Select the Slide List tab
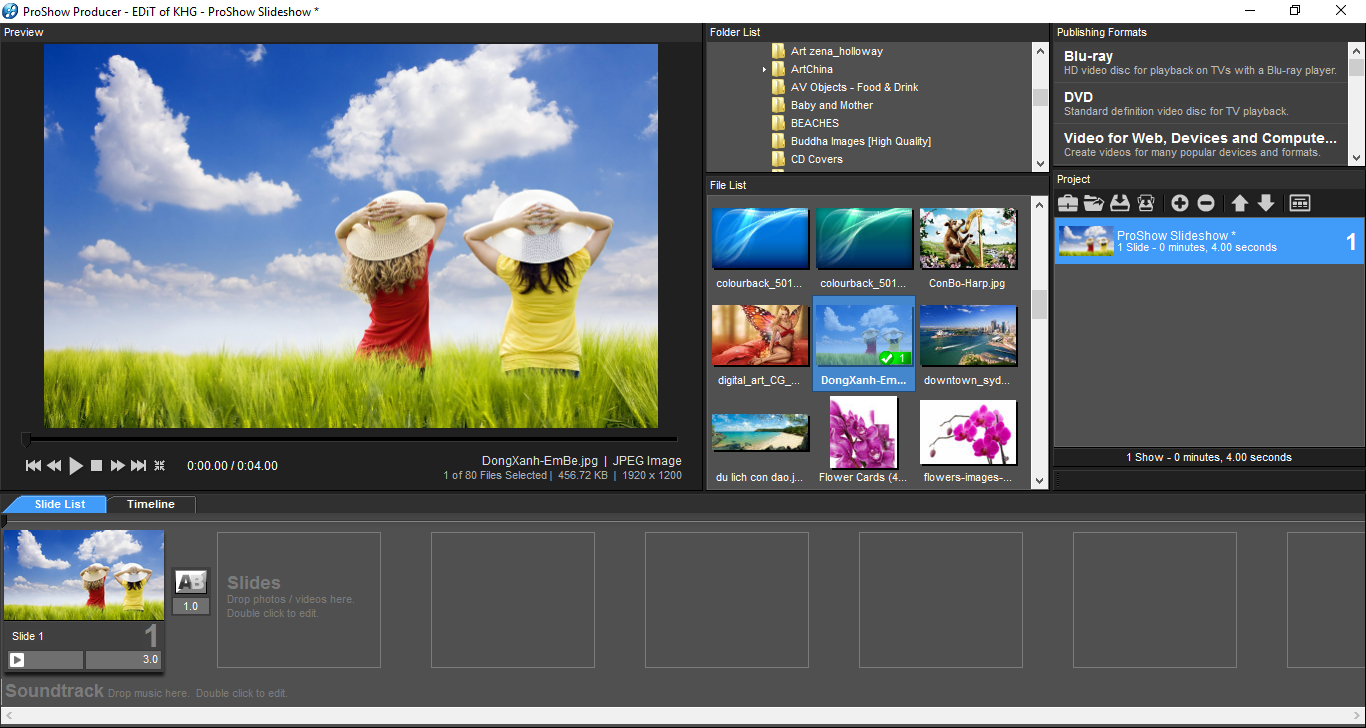 [x=60, y=505]
